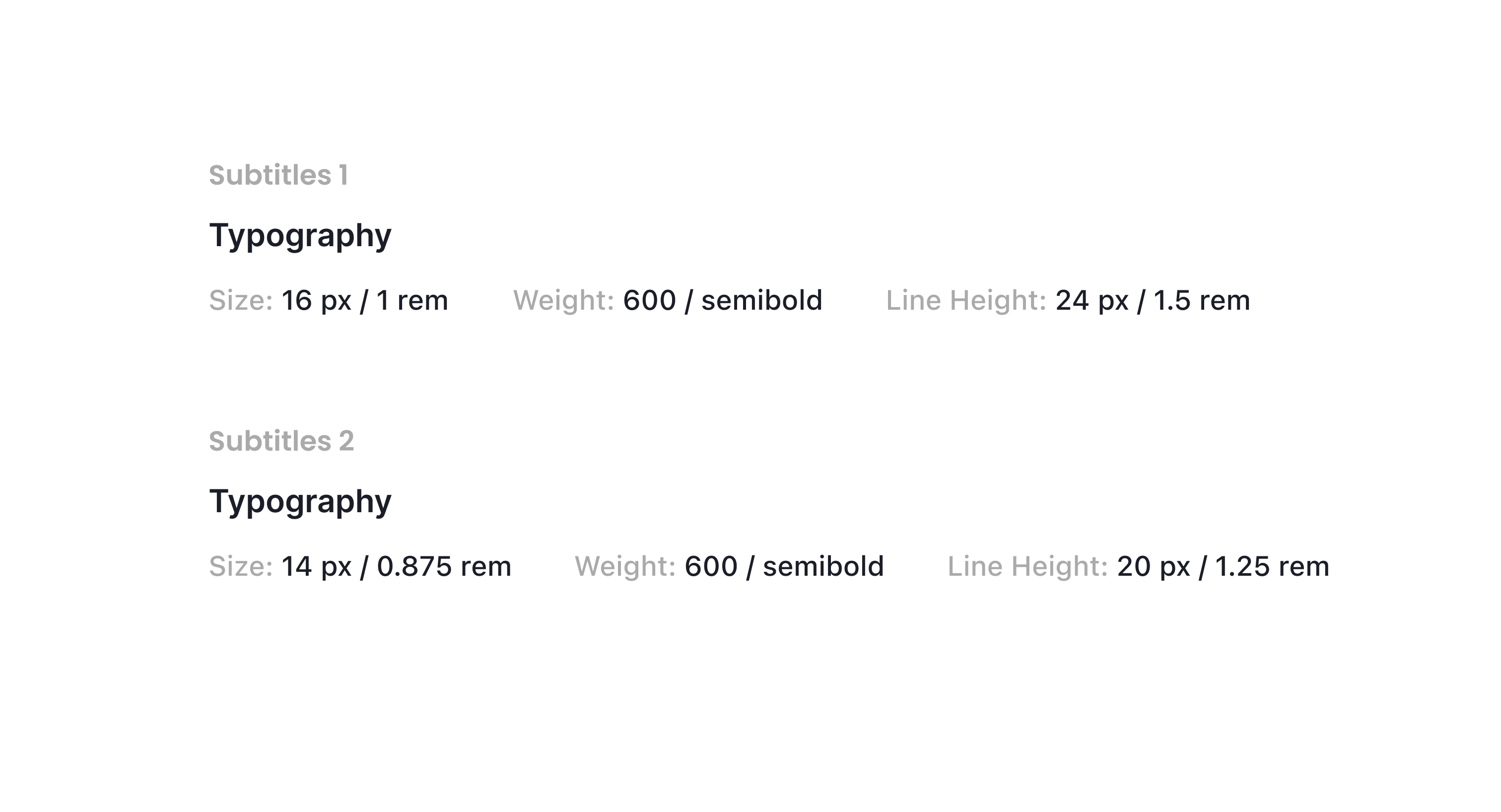Image resolution: width=1501 pixels, height=812 pixels.
Task: Click the 'Weight:' label in Subtitles 1 row
Action: (x=563, y=301)
